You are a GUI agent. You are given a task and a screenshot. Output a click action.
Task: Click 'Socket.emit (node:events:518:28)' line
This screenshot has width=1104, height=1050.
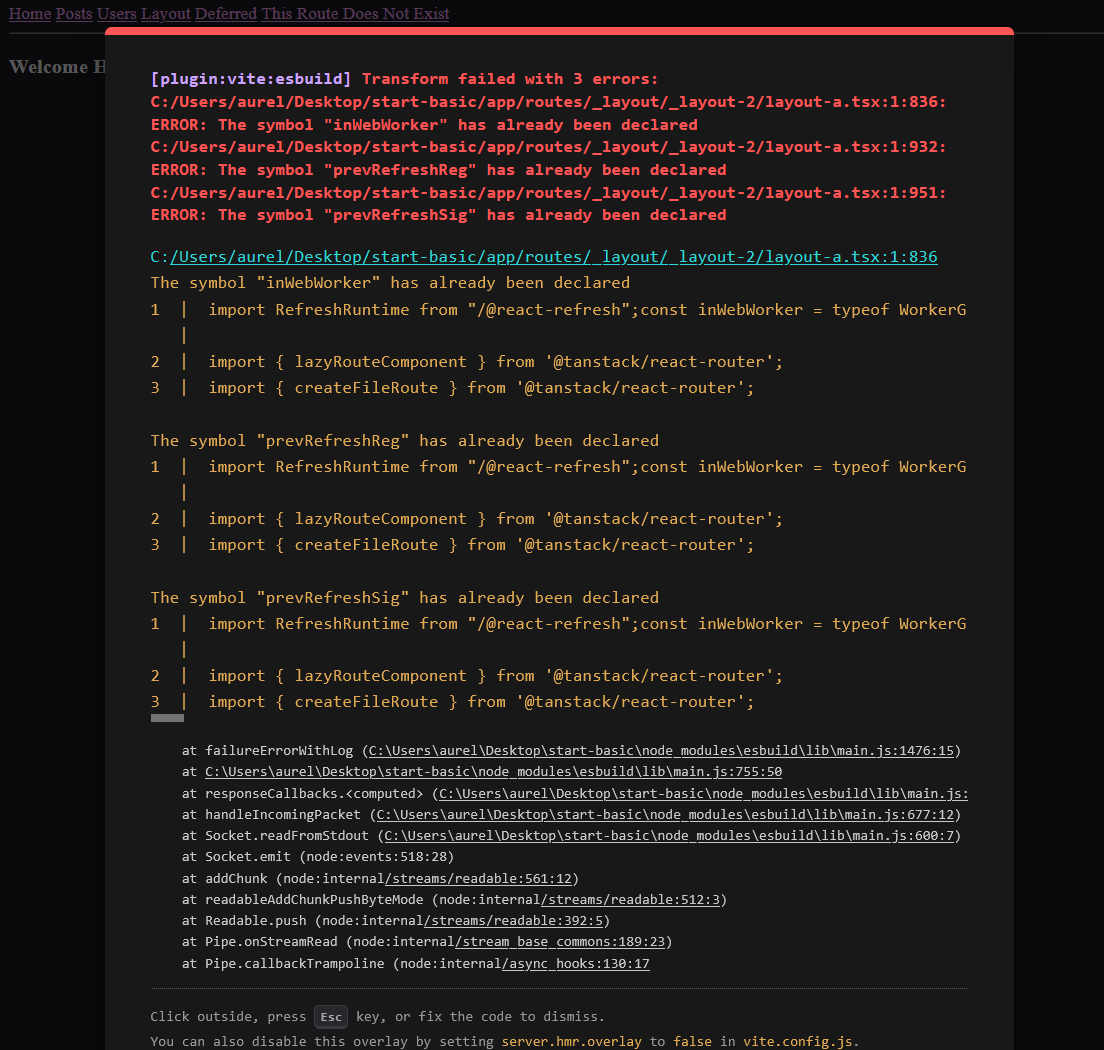[x=318, y=857]
